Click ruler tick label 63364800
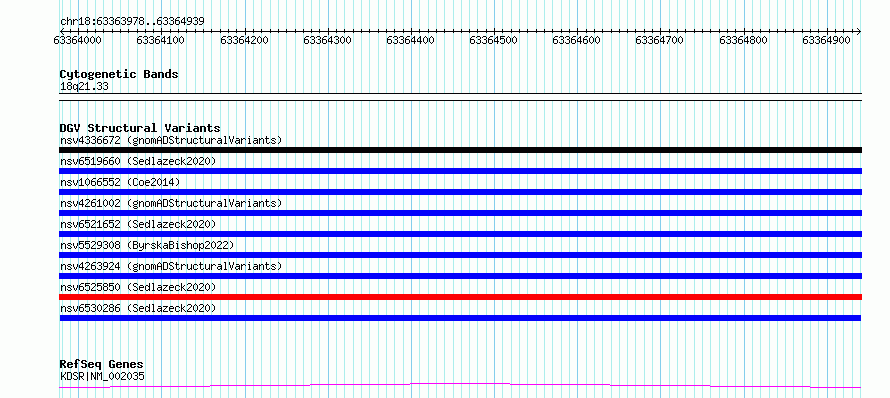 coord(744,40)
